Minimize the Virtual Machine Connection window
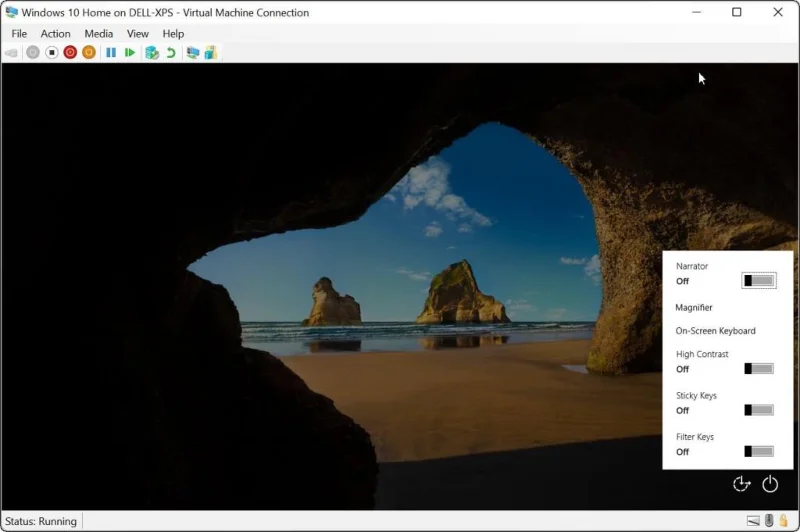This screenshot has width=800, height=532. click(x=696, y=12)
